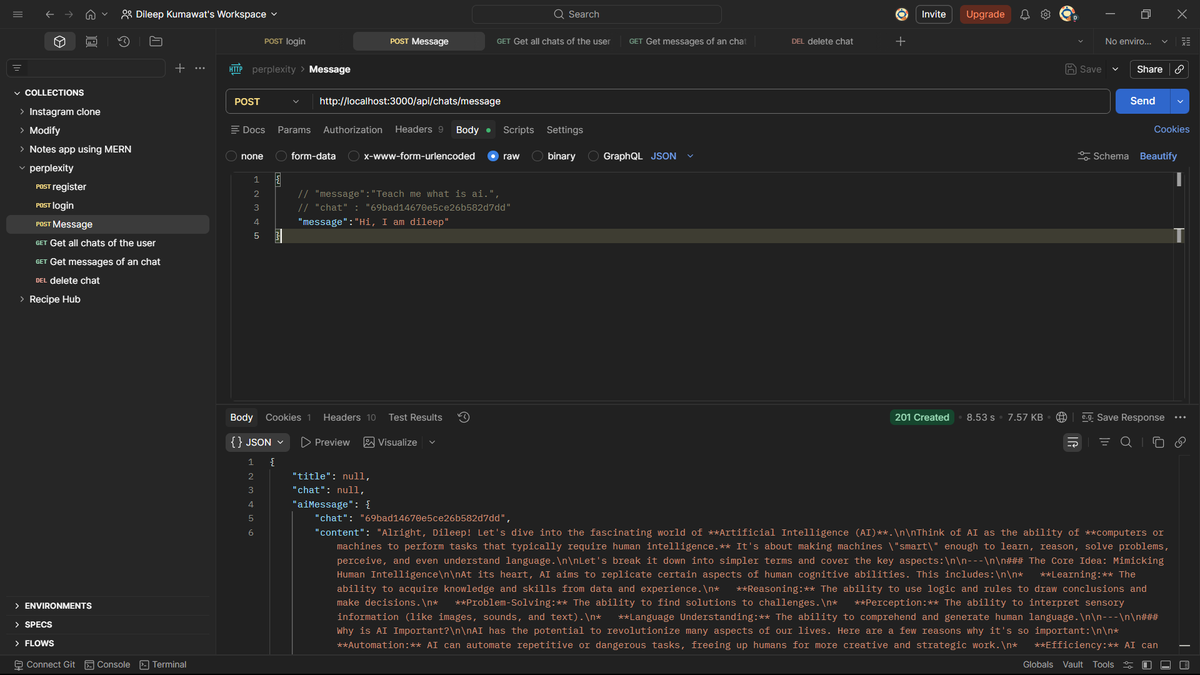Click the Upgrade button
The width and height of the screenshot is (1200, 675).
(985, 14)
